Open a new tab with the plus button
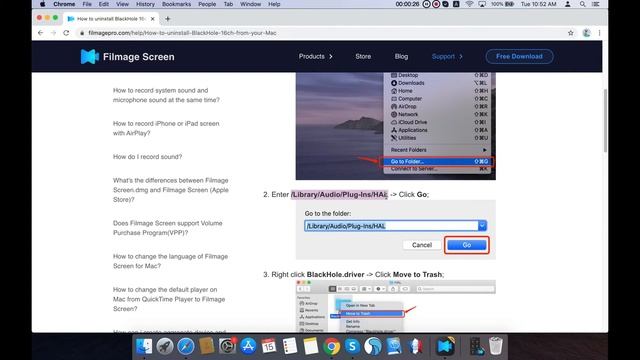Image resolution: width=640 pixels, height=360 pixels. tap(168, 19)
